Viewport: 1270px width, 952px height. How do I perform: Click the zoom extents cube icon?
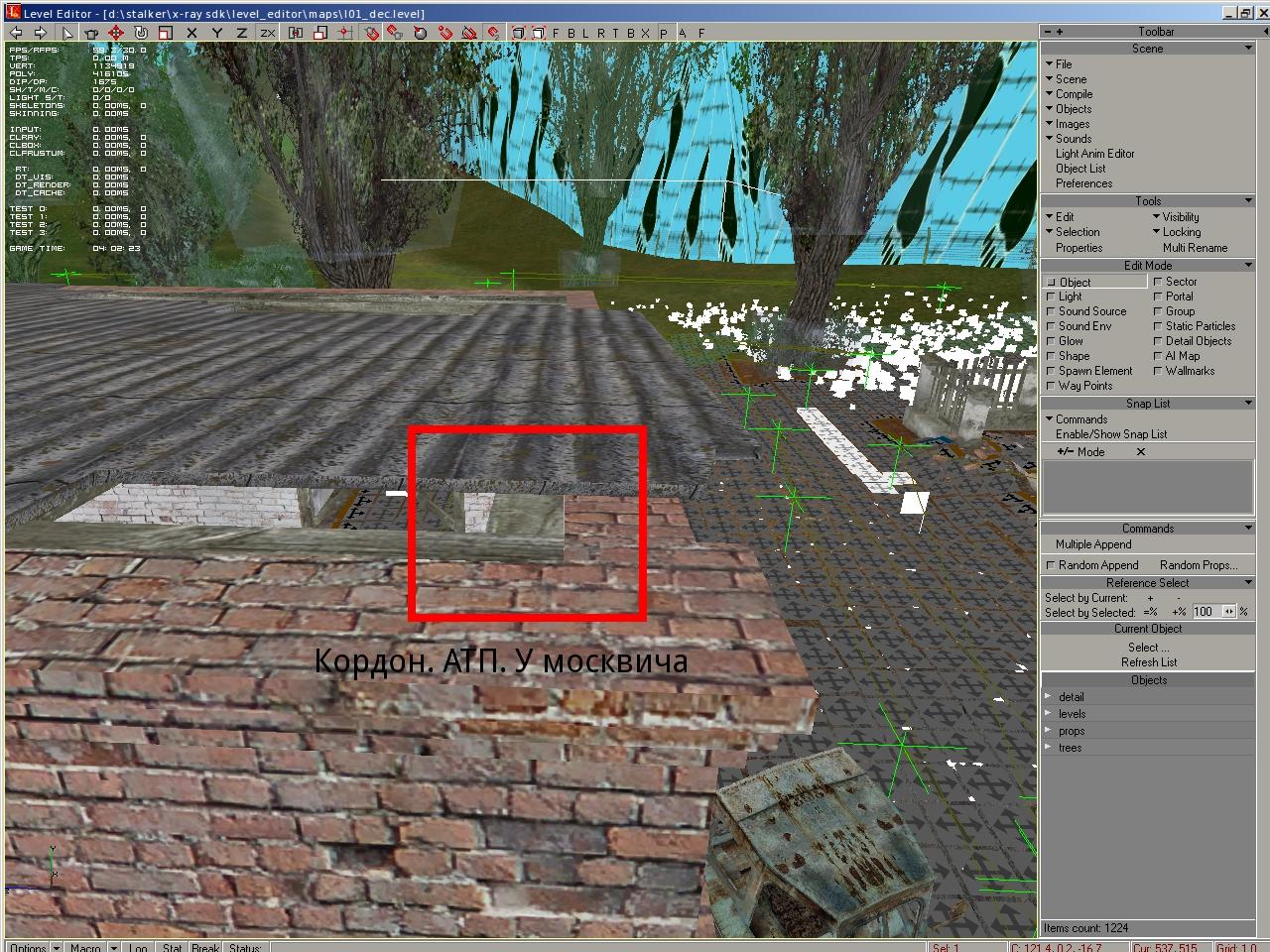click(x=518, y=33)
